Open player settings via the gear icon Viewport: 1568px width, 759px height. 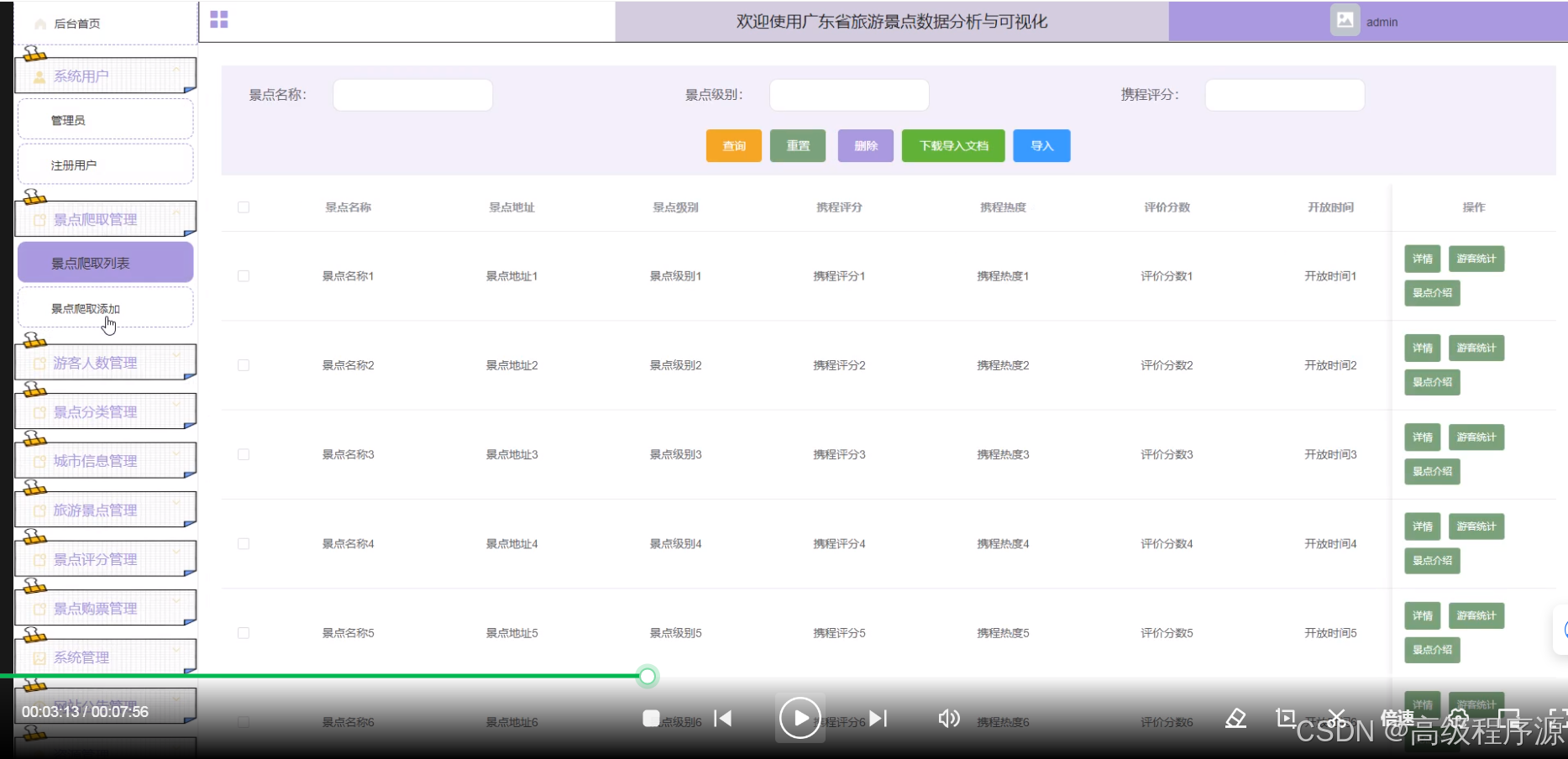[x=1459, y=719]
